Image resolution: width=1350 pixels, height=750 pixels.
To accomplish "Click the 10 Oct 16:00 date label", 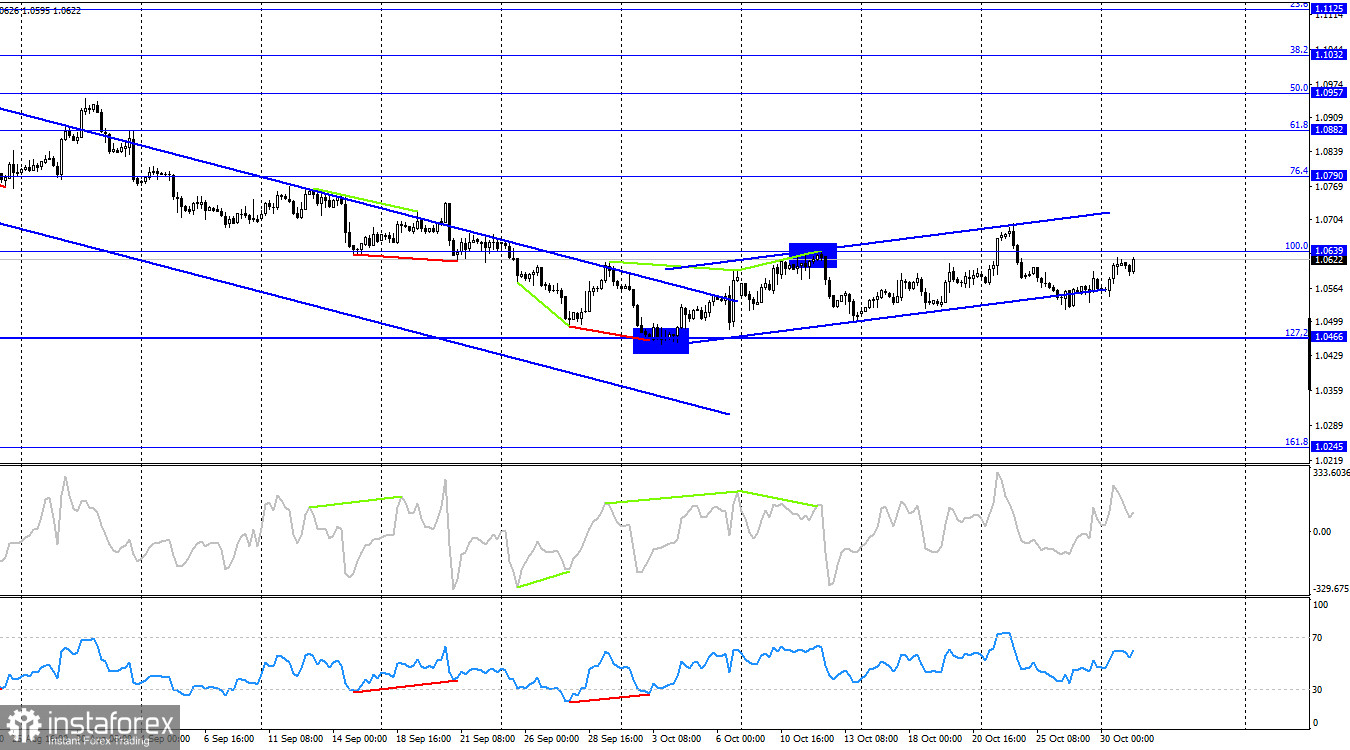I will coord(807,739).
